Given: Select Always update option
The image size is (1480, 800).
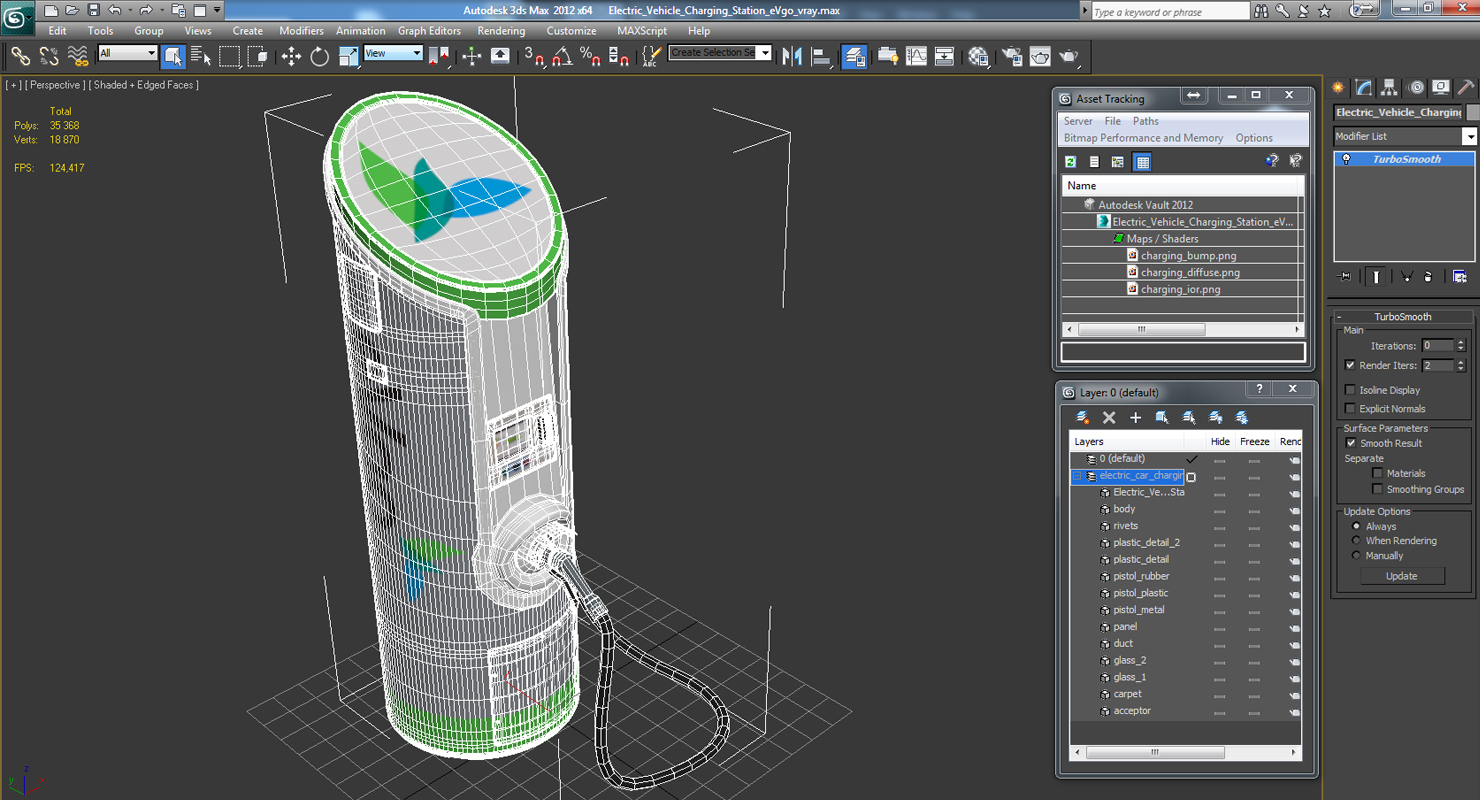Looking at the screenshot, I should click(1356, 526).
